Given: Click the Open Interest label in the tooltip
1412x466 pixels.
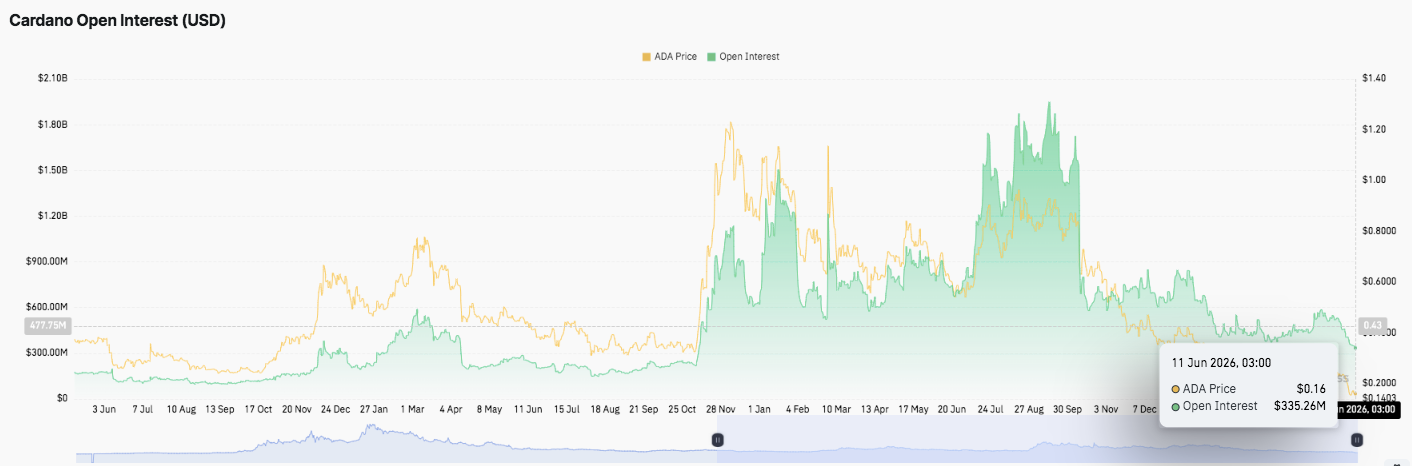Looking at the screenshot, I should 1220,406.
